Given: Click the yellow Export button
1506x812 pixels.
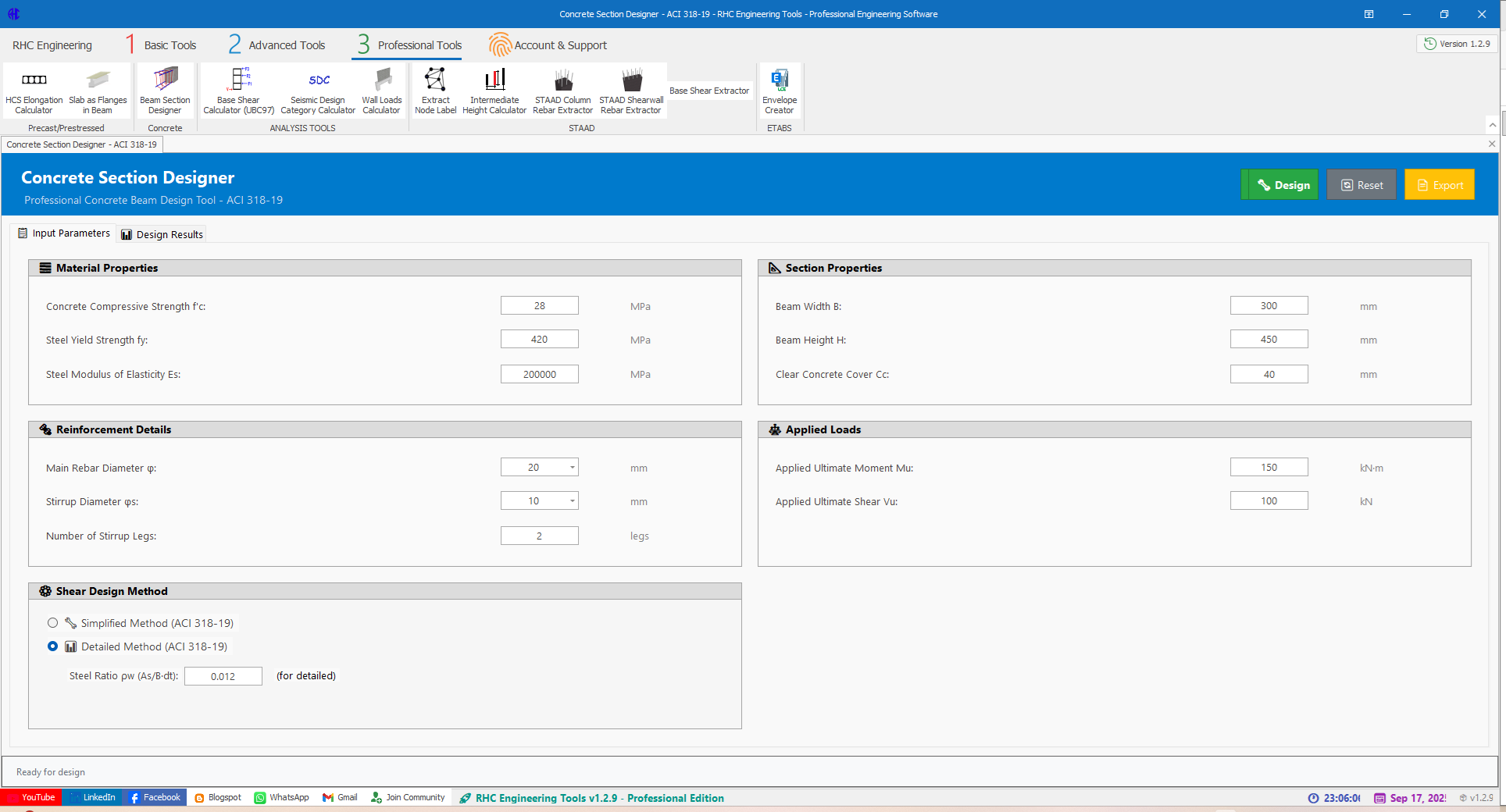Looking at the screenshot, I should pos(1439,185).
